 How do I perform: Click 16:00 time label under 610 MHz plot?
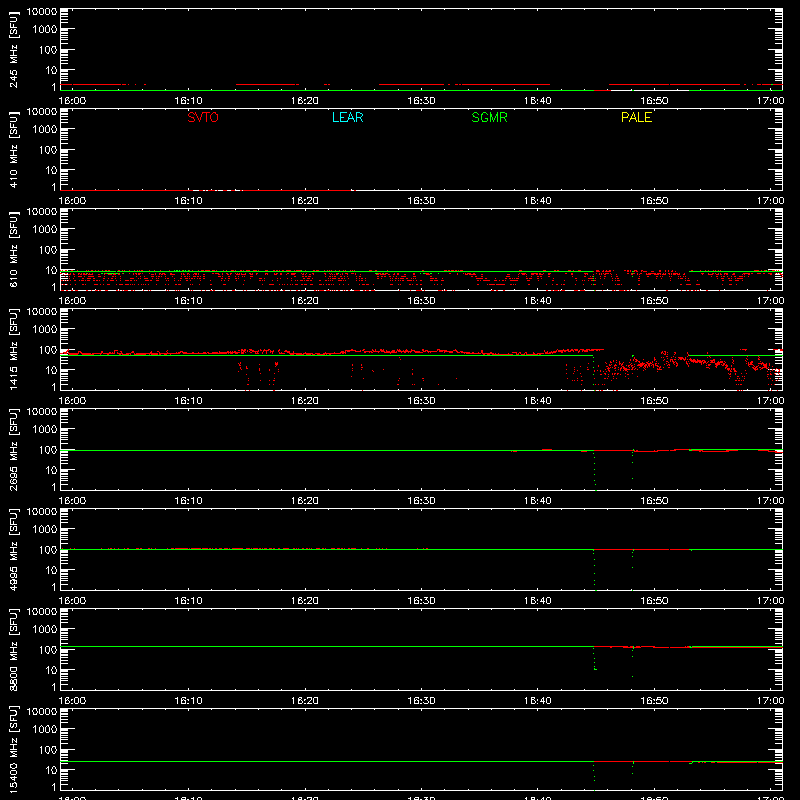point(72,301)
